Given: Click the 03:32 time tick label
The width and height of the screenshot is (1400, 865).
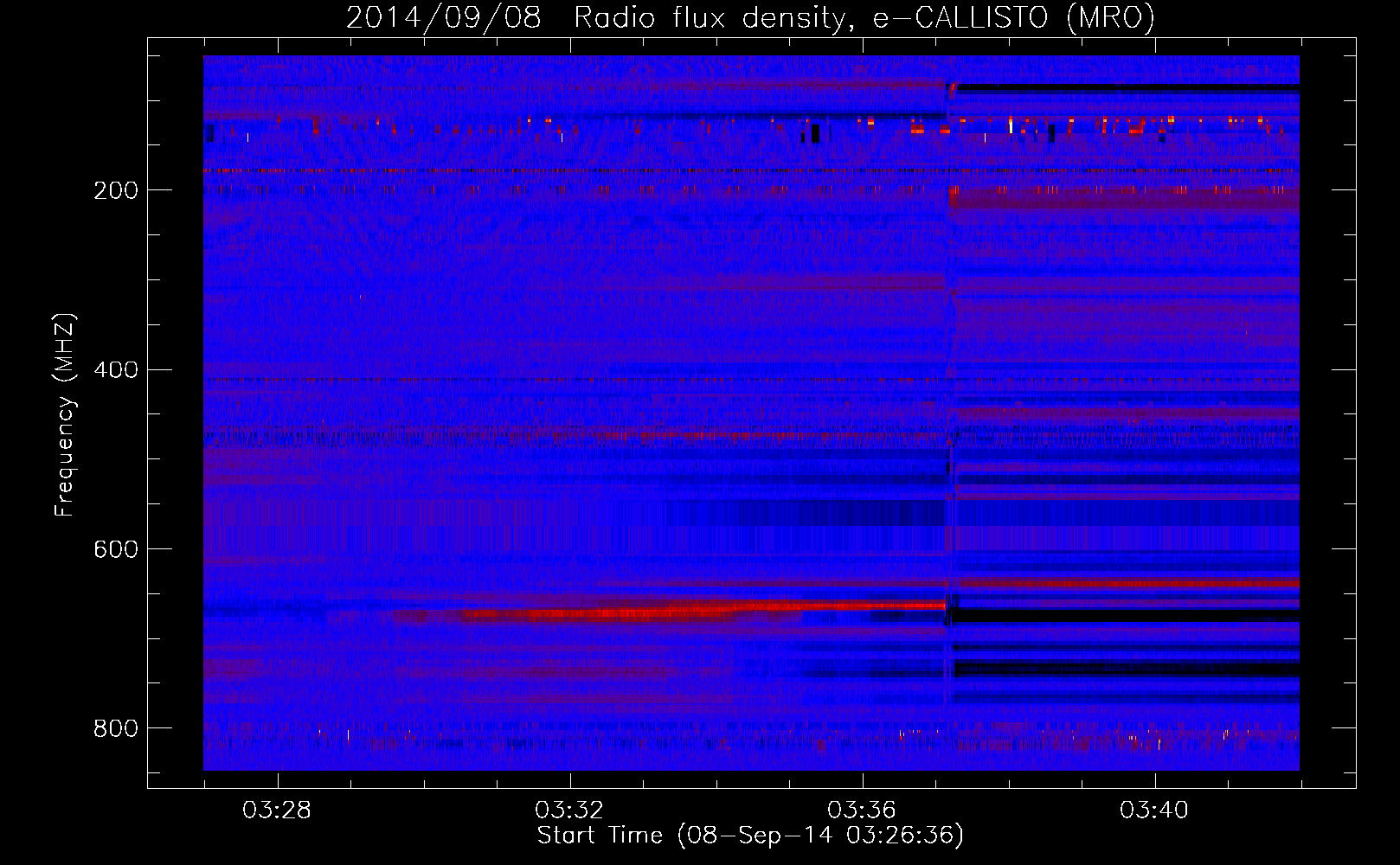Looking at the screenshot, I should click(x=569, y=811).
